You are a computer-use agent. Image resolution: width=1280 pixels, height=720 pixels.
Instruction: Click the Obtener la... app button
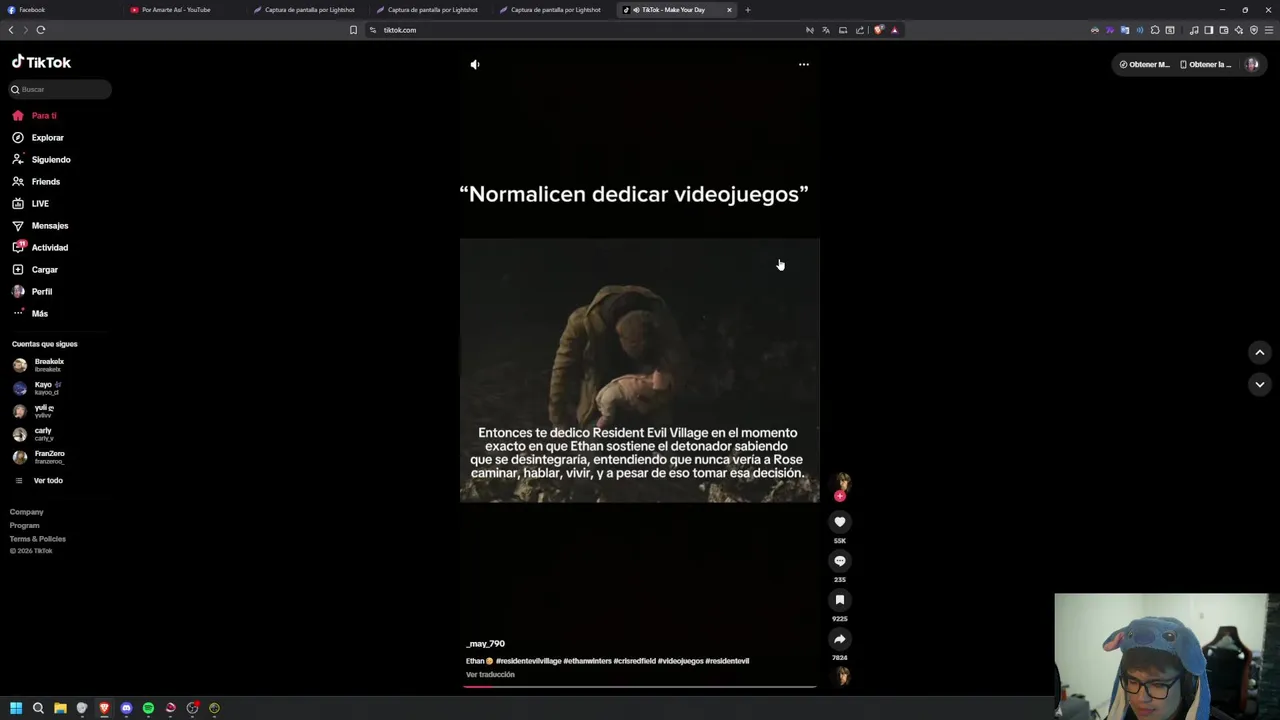coord(1205,64)
